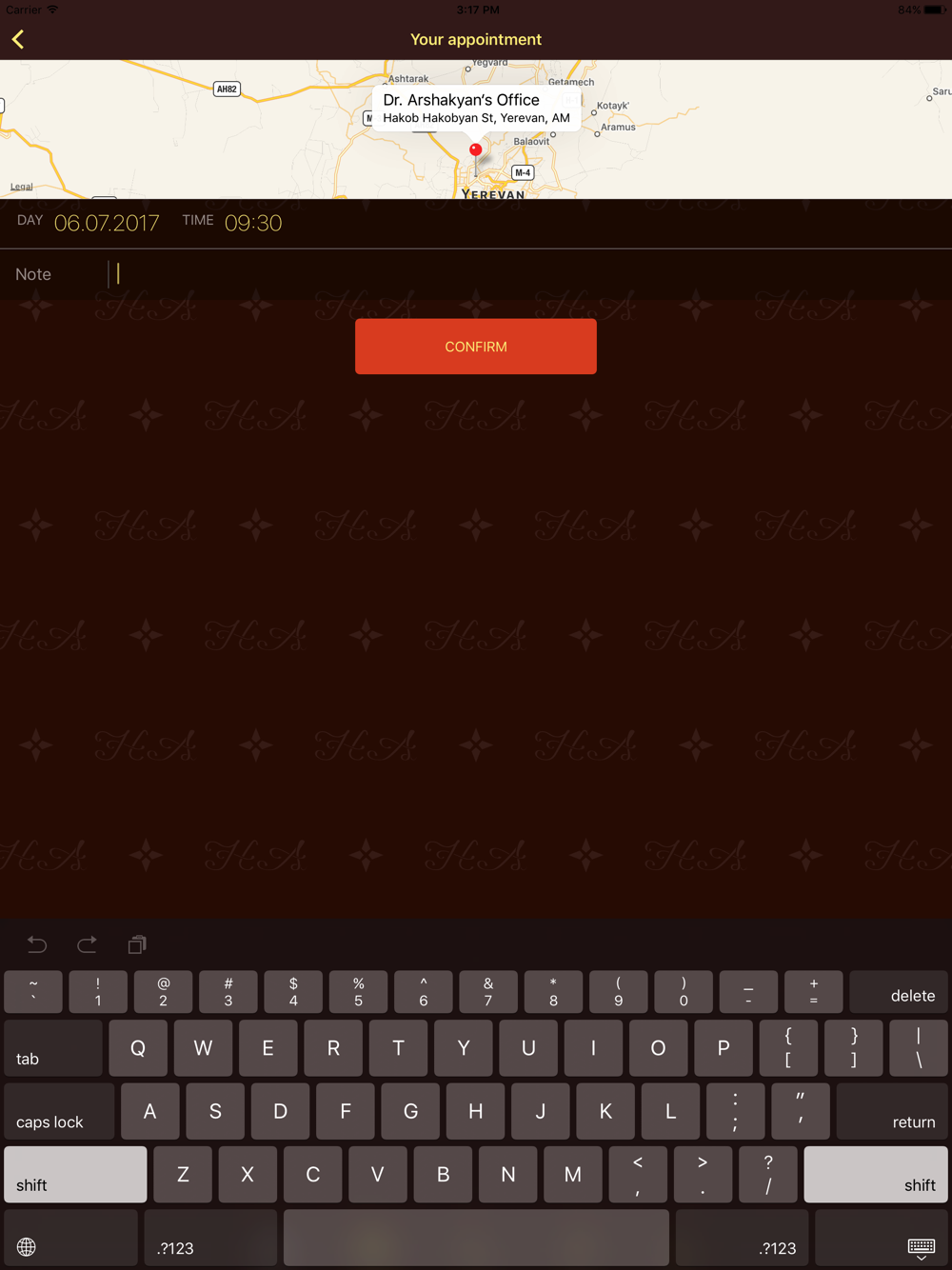Toggle the caps lock key

pyautogui.click(x=59, y=1111)
